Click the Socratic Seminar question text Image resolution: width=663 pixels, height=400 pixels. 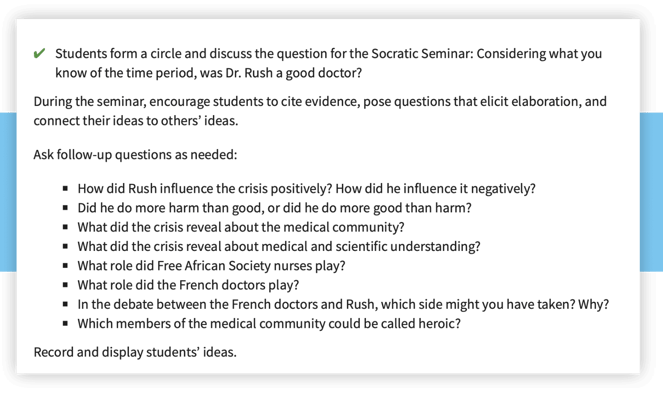pos(328,63)
